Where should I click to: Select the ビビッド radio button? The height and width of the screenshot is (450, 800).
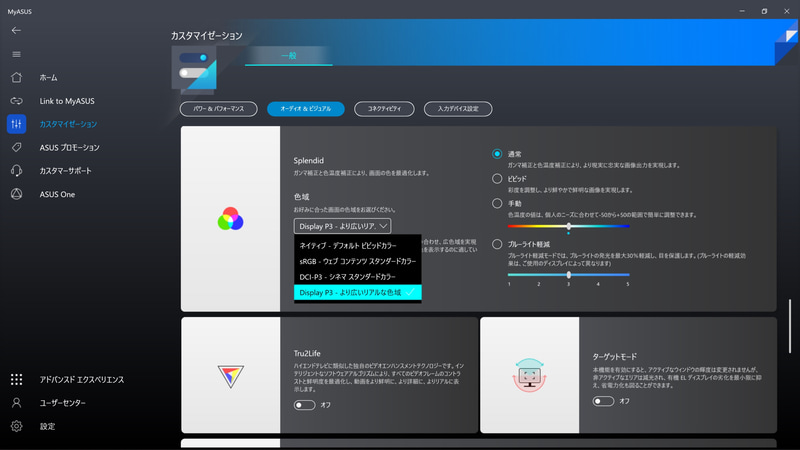pyautogui.click(x=497, y=179)
